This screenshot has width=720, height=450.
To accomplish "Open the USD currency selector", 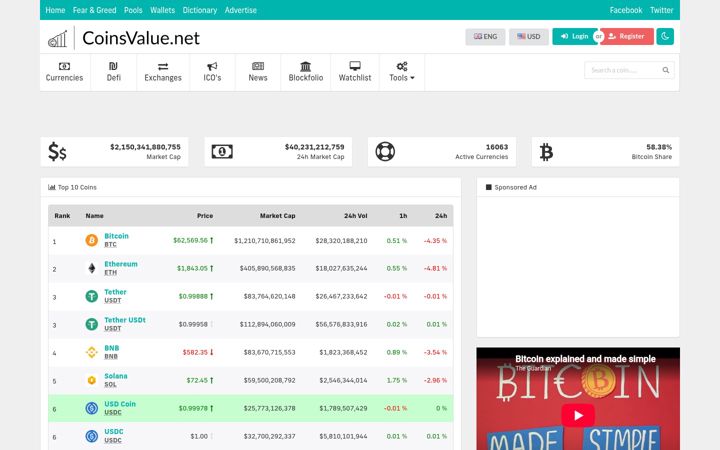I will (529, 37).
